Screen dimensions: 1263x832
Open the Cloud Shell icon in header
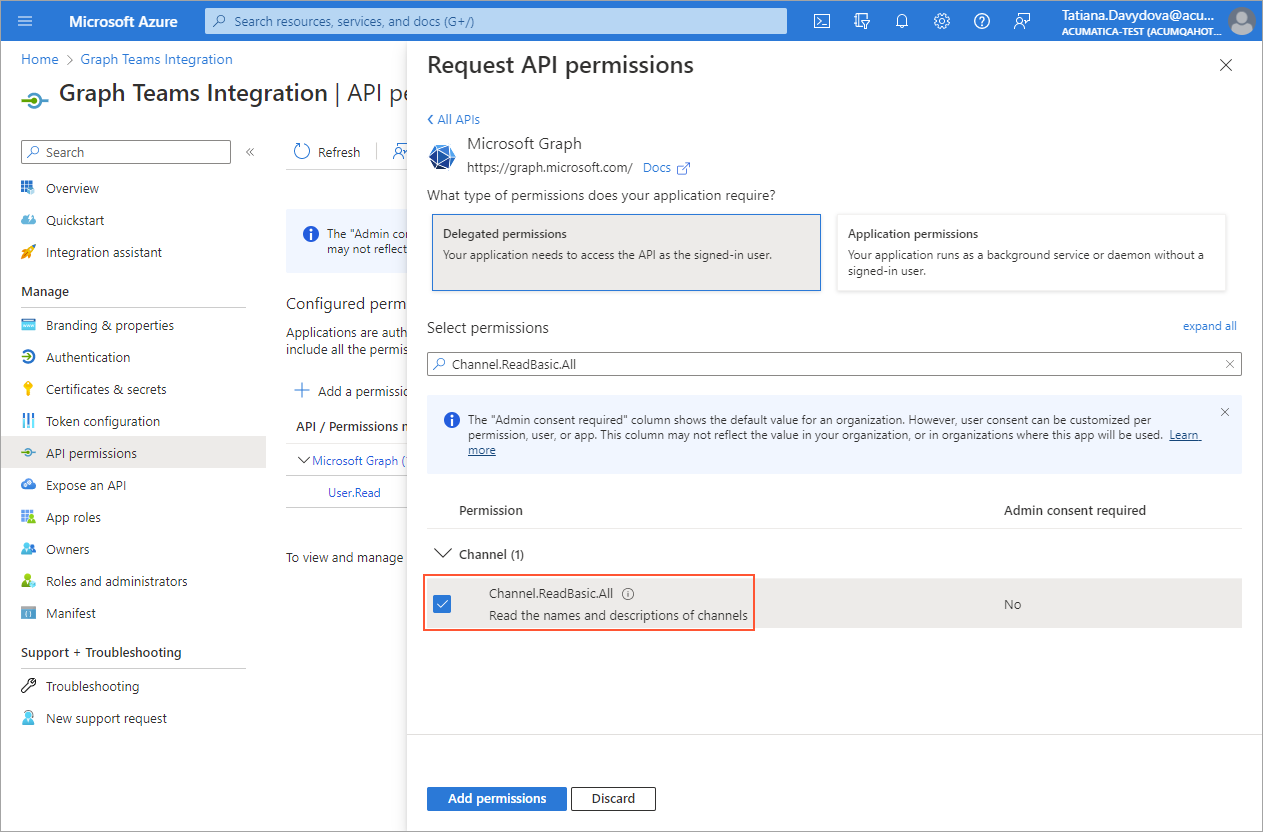tap(822, 21)
